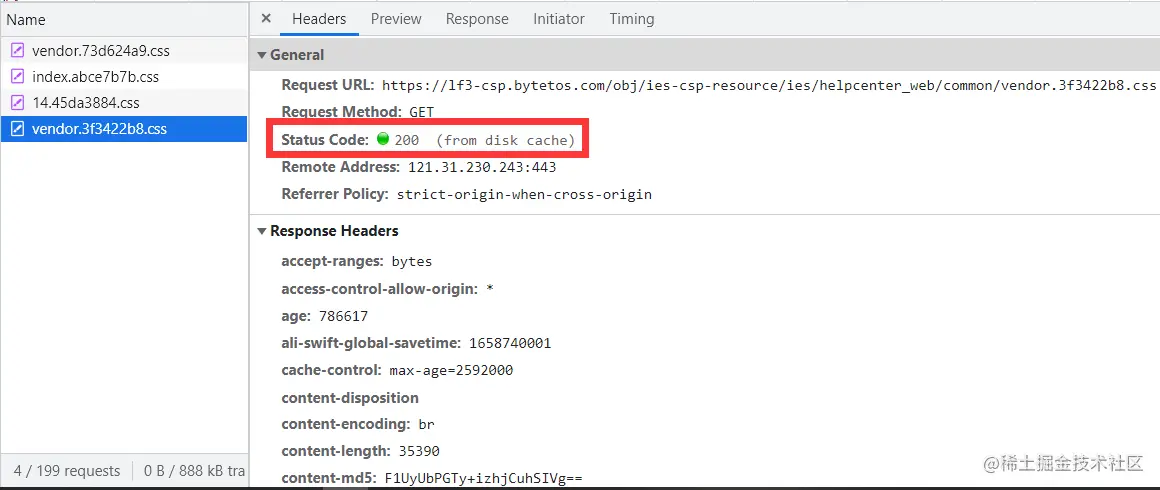This screenshot has width=1160, height=490.
Task: Click the Remote Address 121.31.230.243:443 value
Action: (482, 167)
